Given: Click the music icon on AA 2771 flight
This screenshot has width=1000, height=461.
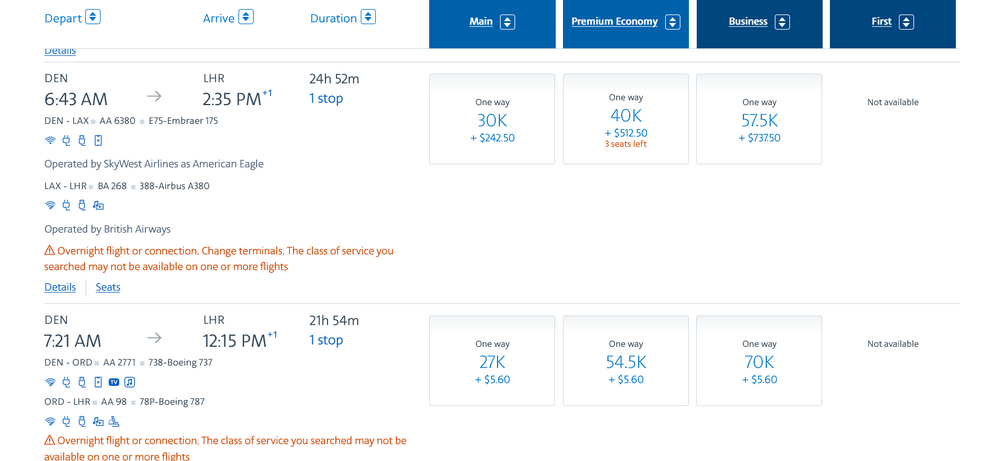Looking at the screenshot, I should pyautogui.click(x=129, y=382).
